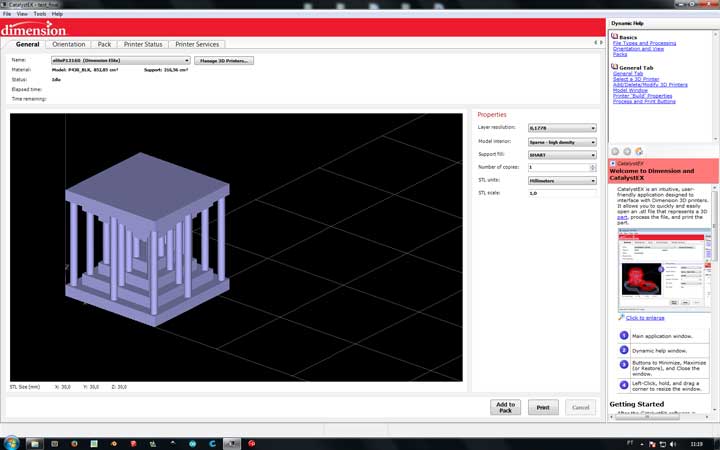Click the STL scale input field
This screenshot has width=720, height=450.
tap(562, 193)
